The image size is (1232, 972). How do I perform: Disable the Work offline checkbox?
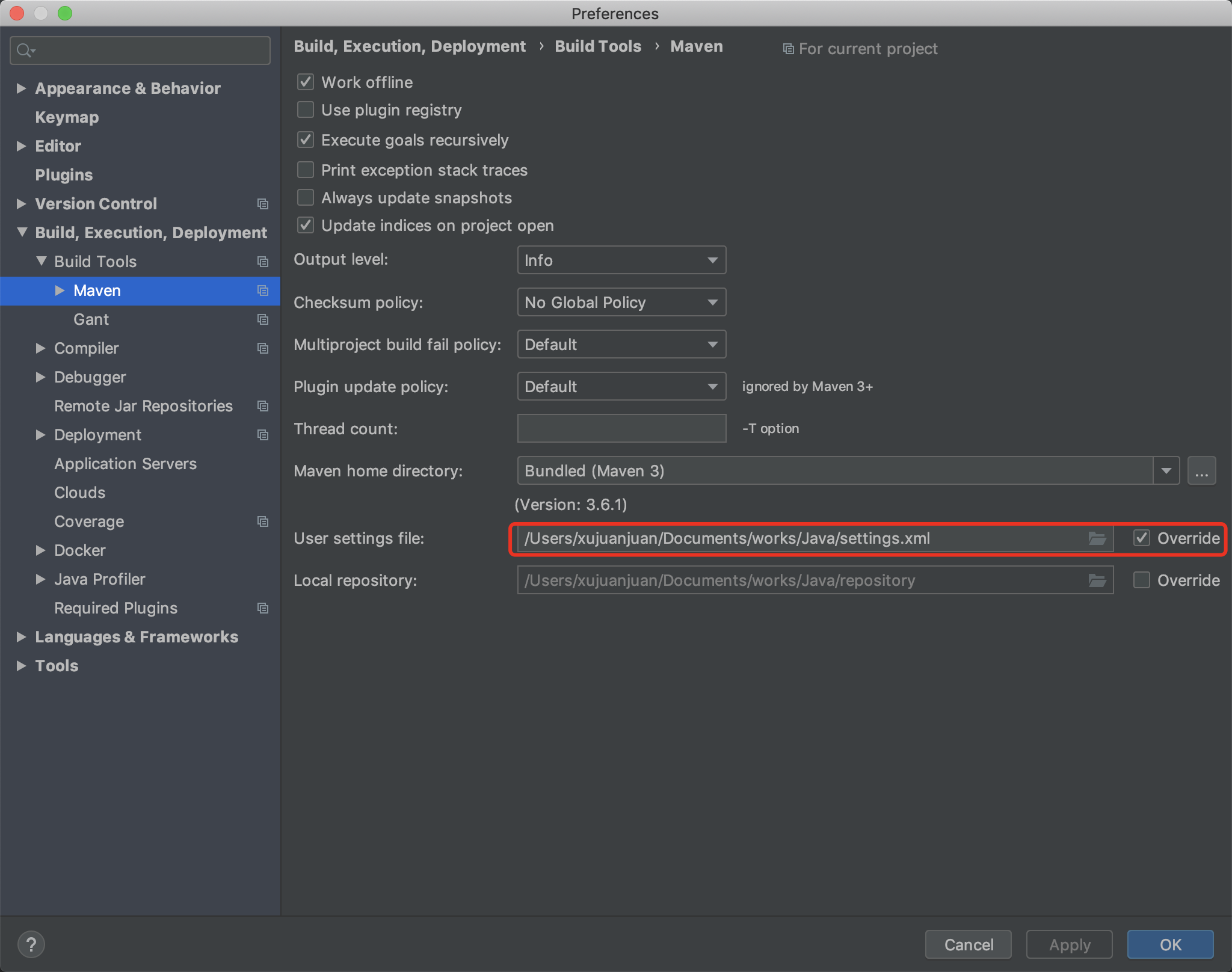coord(306,82)
